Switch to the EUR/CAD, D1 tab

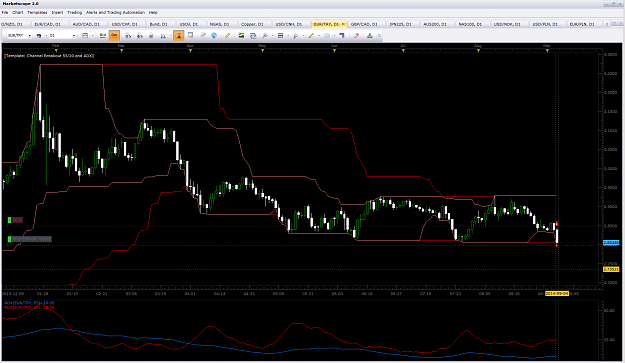[x=47, y=24]
